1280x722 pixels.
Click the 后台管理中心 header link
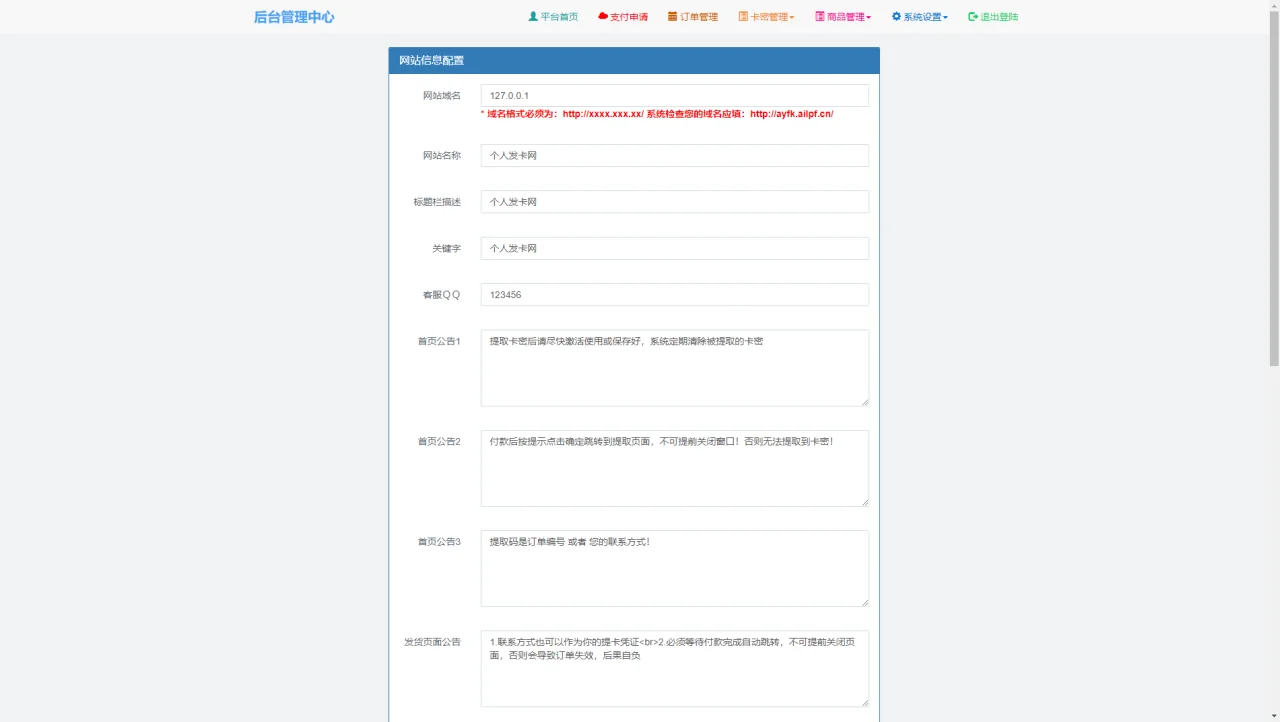[294, 17]
